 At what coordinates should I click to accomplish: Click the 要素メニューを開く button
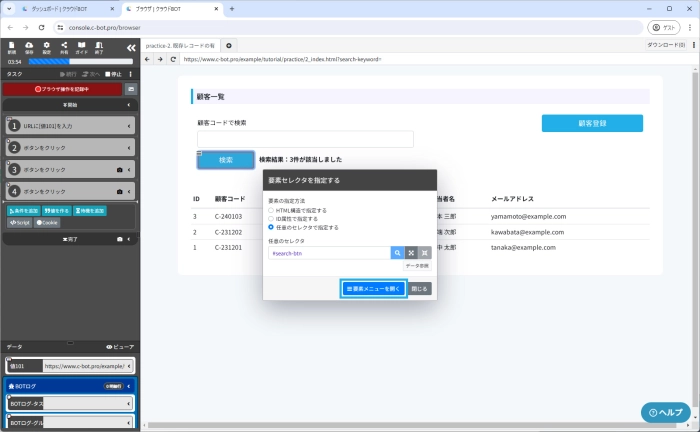click(x=372, y=288)
